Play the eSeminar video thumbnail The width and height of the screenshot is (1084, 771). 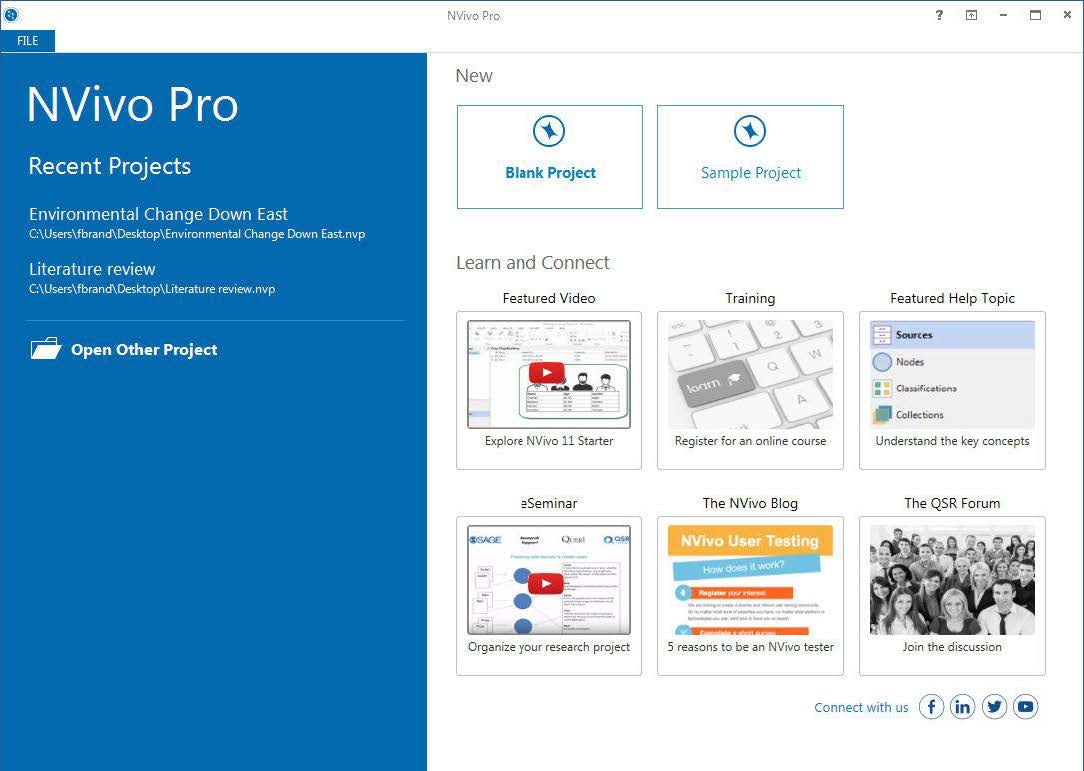tap(549, 579)
